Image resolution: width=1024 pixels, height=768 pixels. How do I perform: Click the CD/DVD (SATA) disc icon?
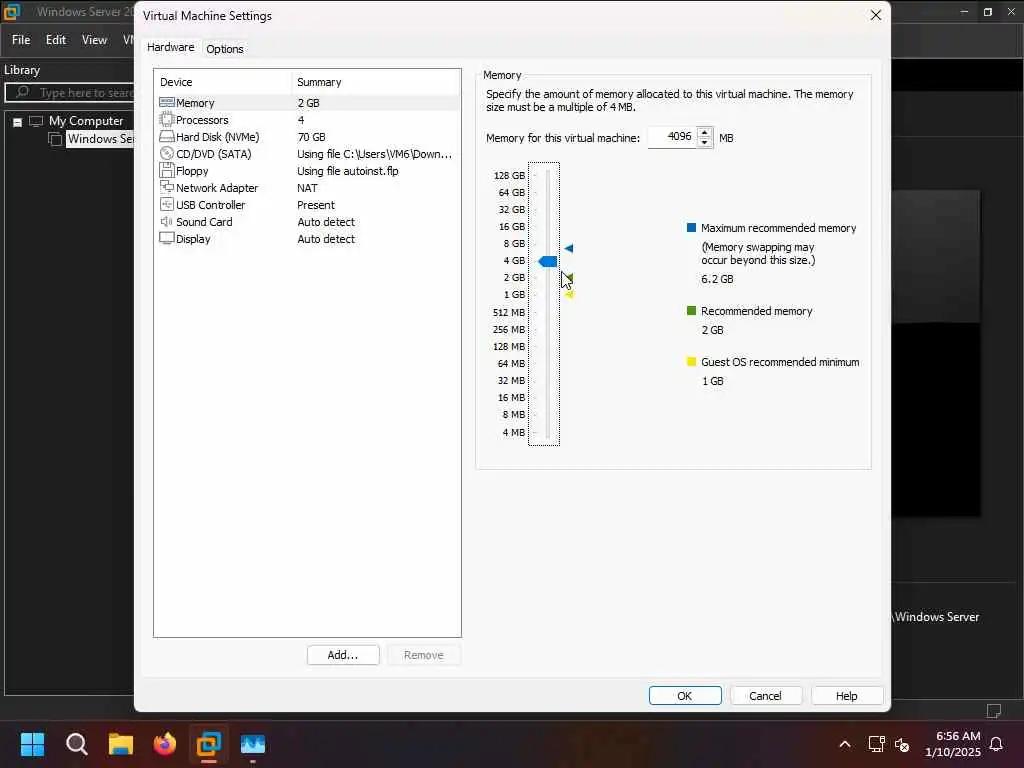(x=167, y=153)
